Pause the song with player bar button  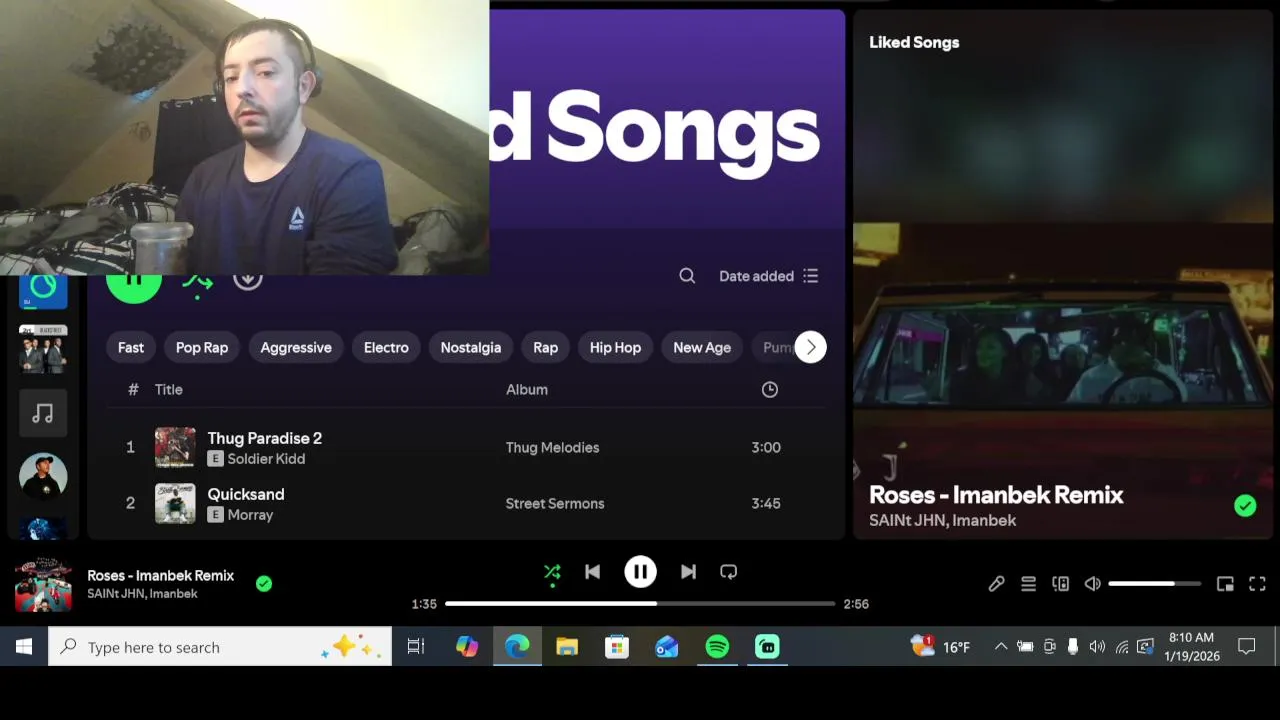(x=640, y=572)
